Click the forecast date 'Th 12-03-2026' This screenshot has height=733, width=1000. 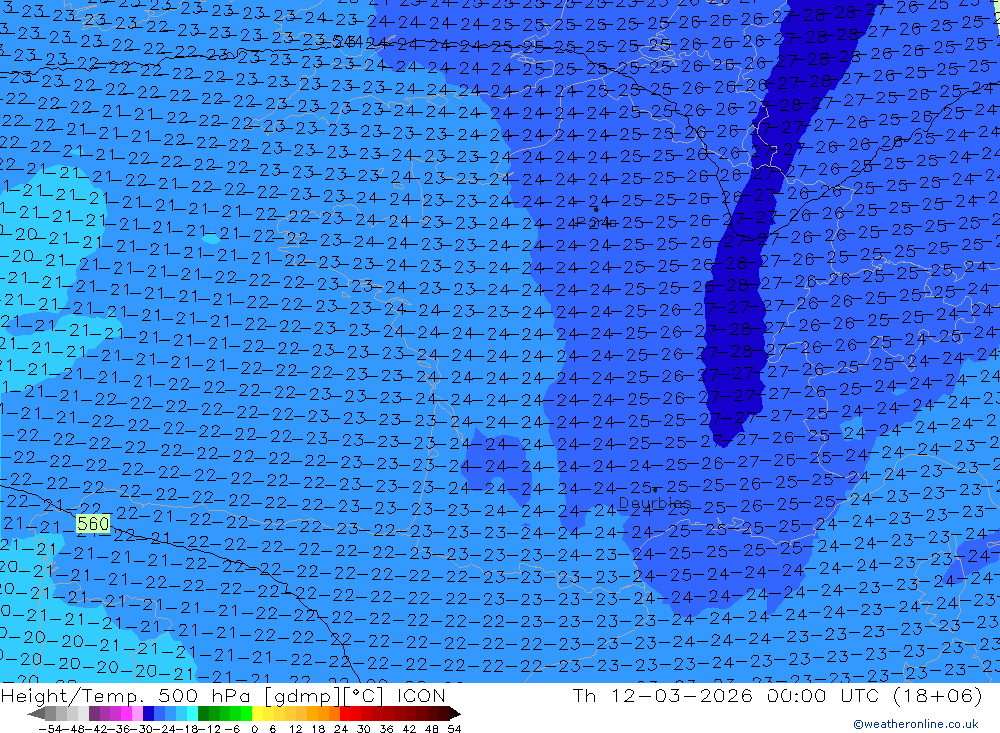[663, 695]
